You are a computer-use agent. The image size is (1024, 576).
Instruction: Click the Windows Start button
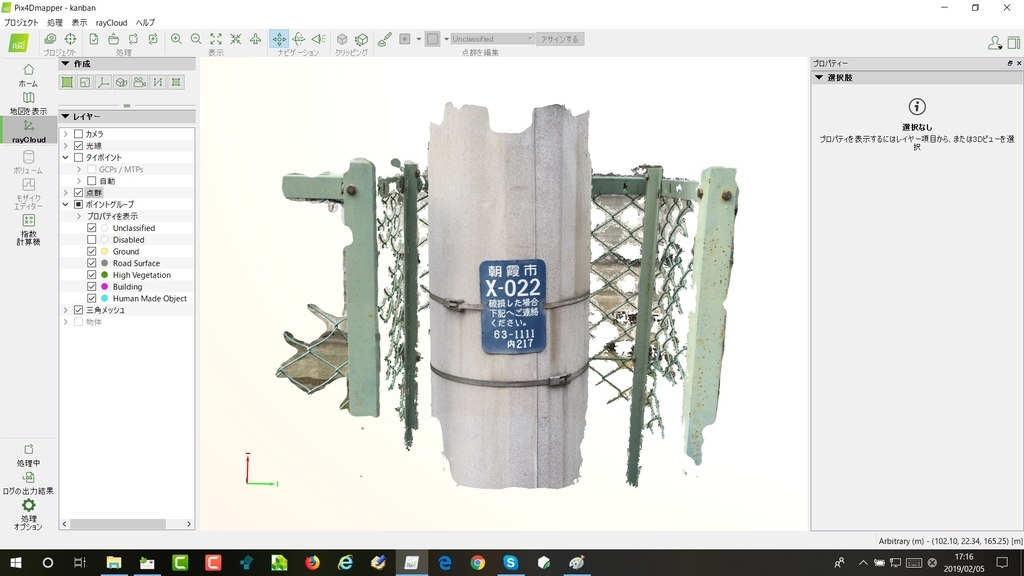[x=16, y=562]
